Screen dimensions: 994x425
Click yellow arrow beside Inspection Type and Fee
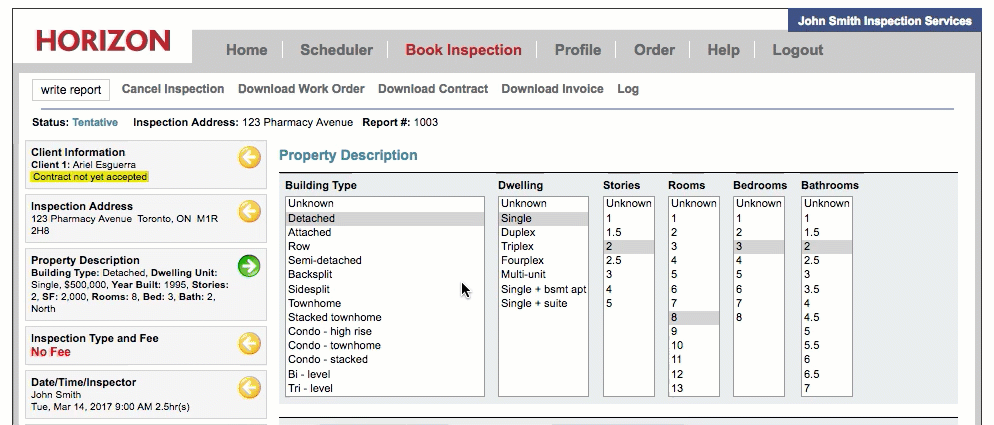[249, 343]
